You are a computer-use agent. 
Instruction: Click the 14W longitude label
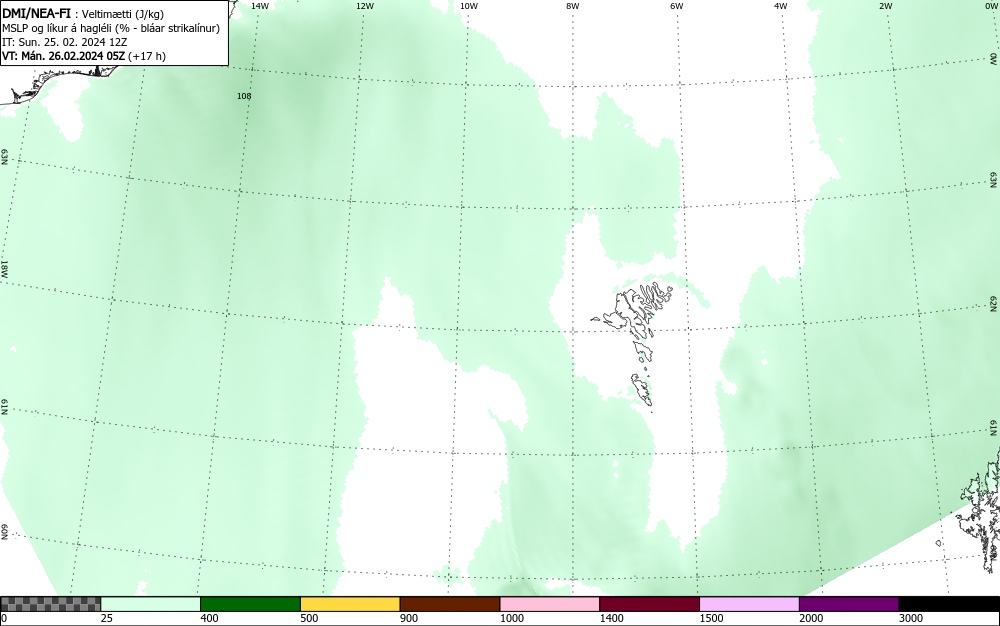(259, 6)
